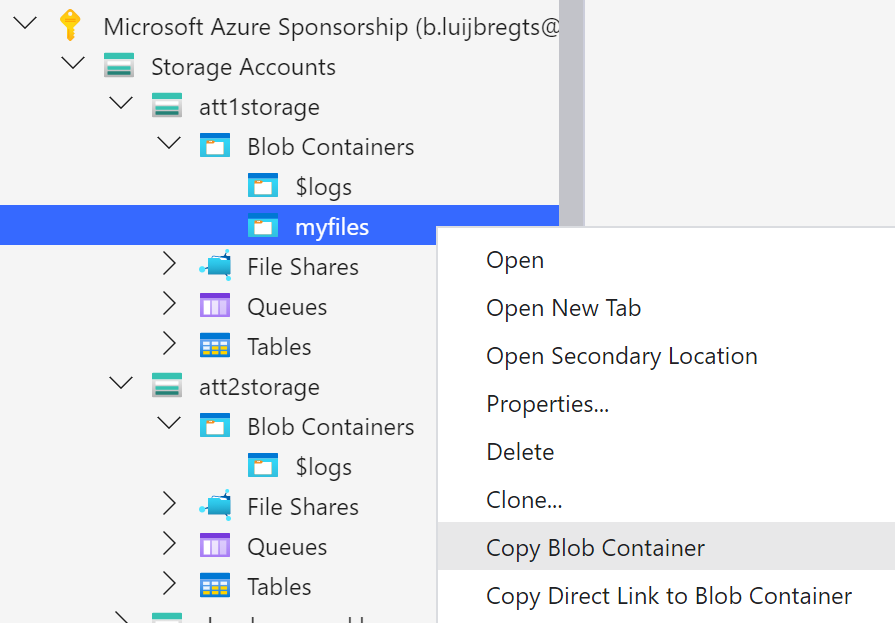Expand Queues under att2storage
Screen dimensions: 895x623
point(169,546)
